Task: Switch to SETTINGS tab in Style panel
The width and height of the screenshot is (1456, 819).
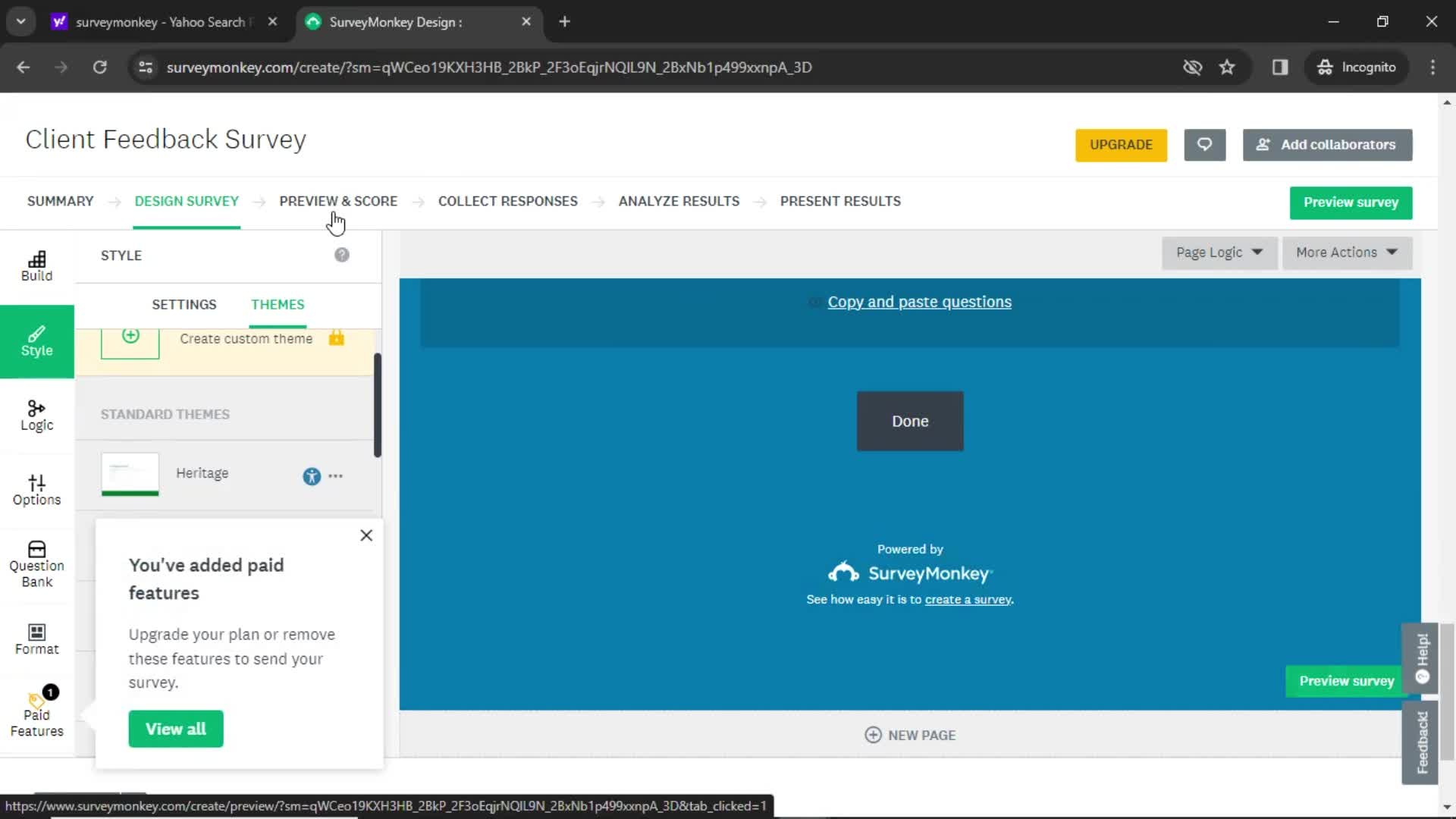Action: (184, 304)
